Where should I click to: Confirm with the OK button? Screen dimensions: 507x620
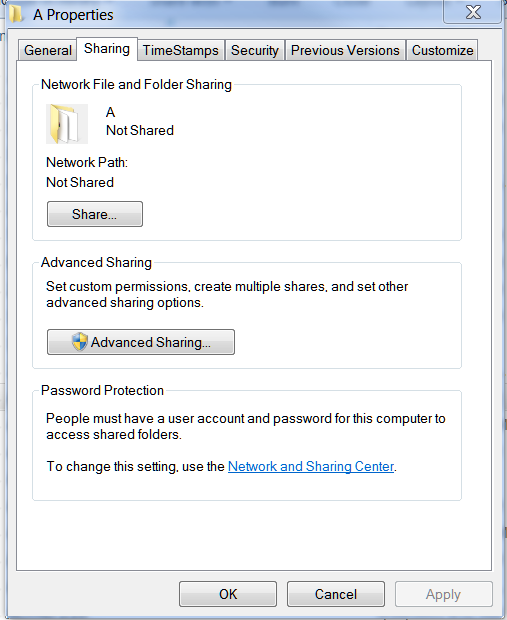tap(228, 594)
